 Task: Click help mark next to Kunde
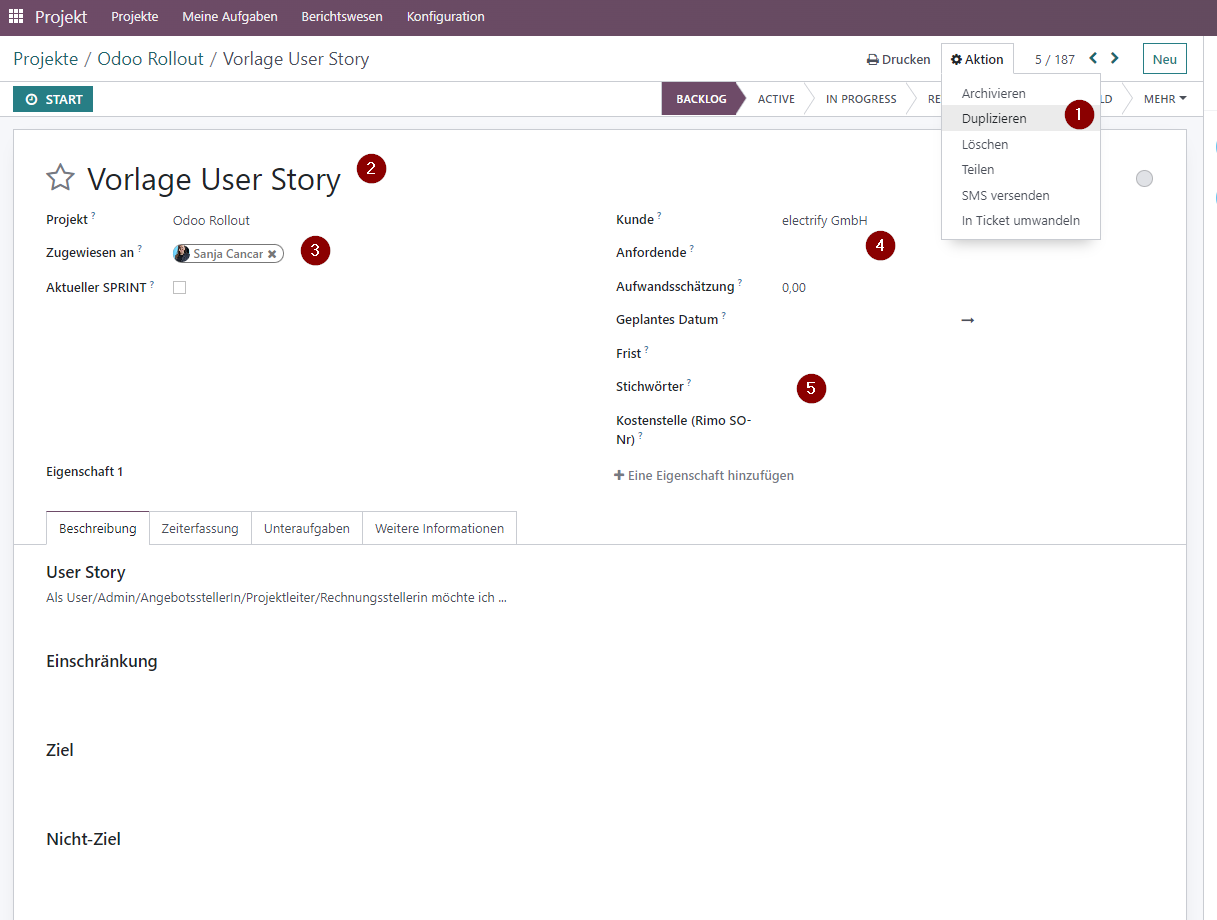click(660, 215)
